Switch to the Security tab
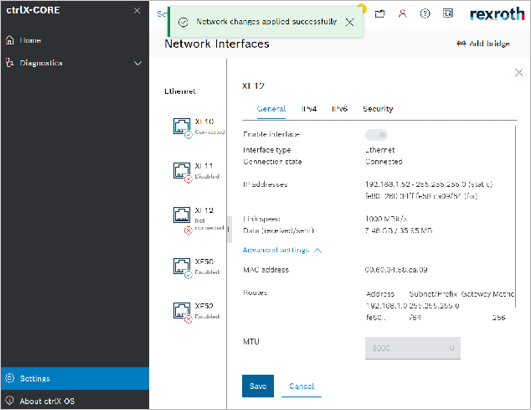Image resolution: width=531 pixels, height=410 pixels. tap(378, 109)
